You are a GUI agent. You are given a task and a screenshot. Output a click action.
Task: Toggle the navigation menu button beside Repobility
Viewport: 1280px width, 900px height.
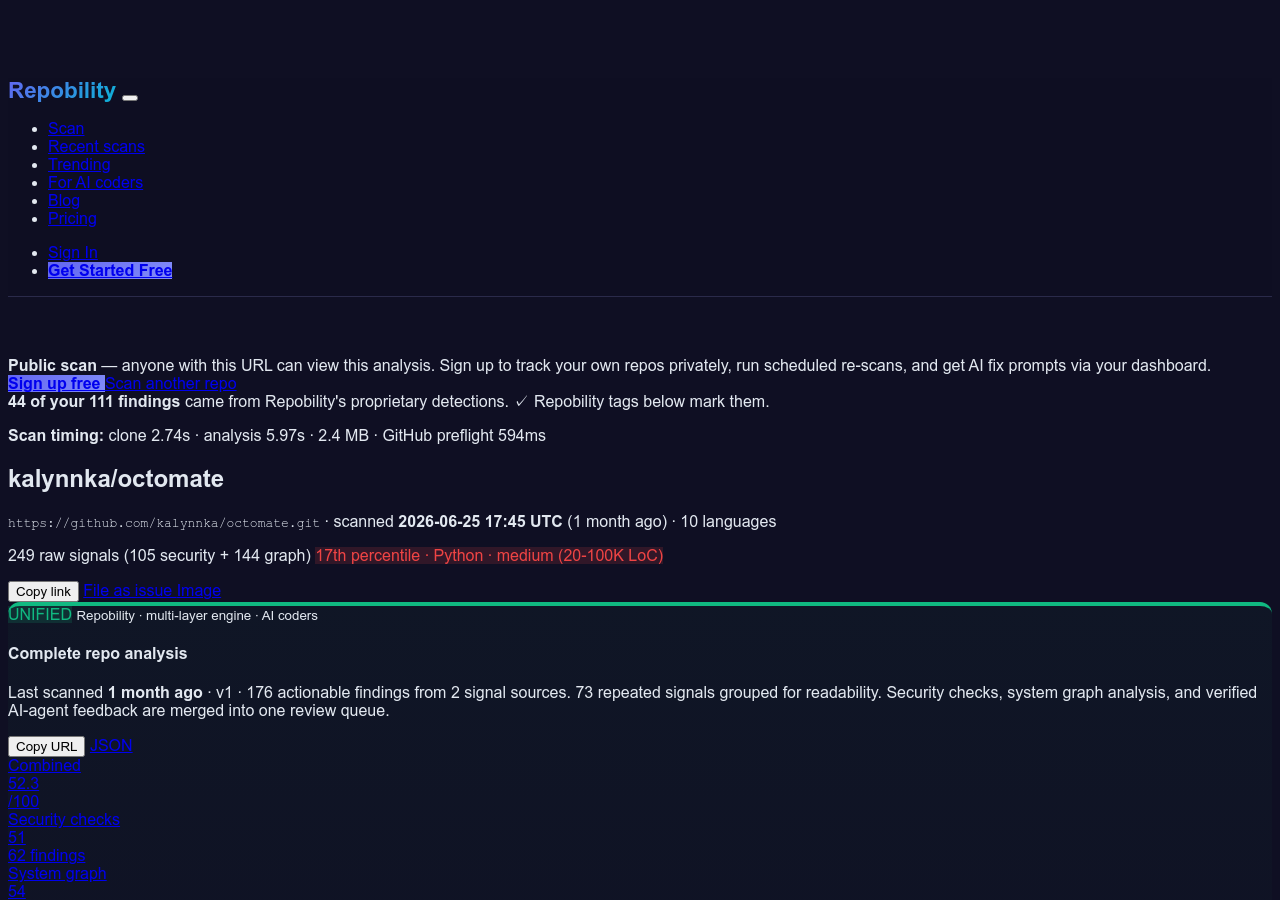coord(130,97)
